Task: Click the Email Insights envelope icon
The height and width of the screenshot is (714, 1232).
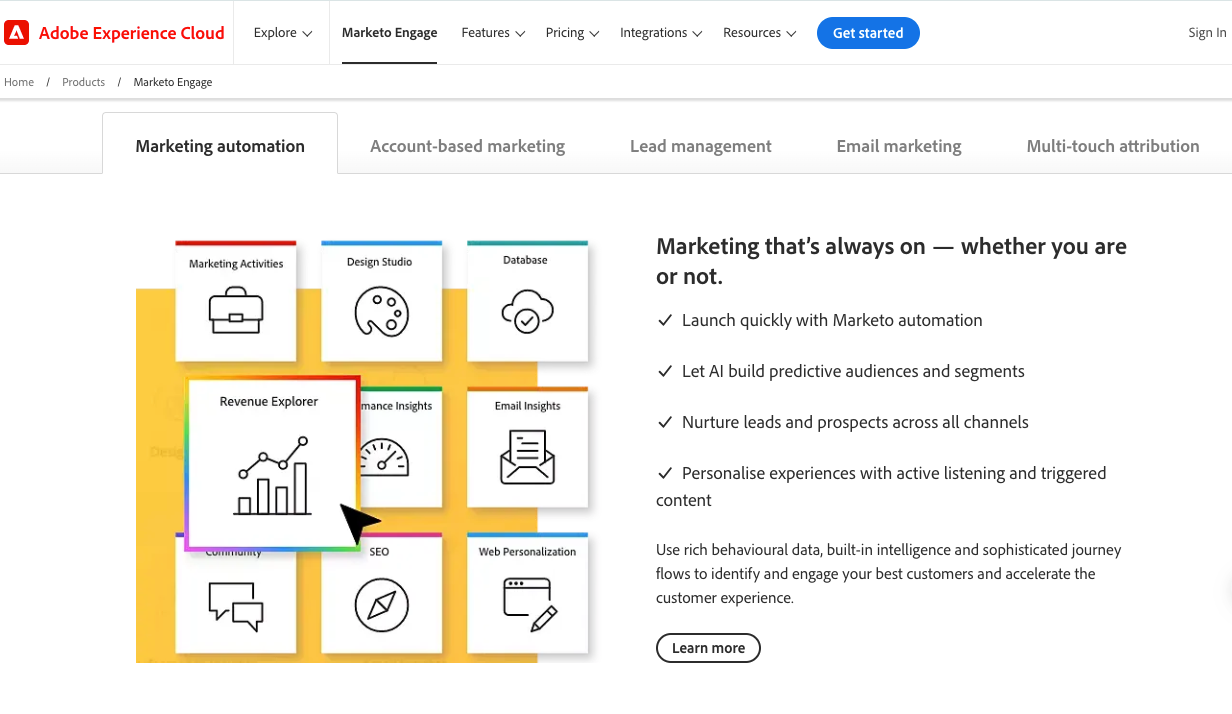Action: (527, 457)
